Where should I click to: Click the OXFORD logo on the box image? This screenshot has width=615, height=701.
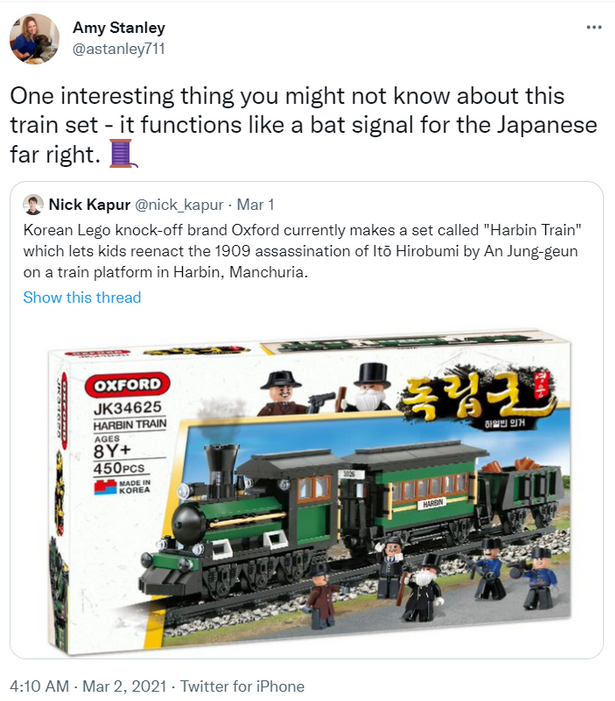point(128,384)
